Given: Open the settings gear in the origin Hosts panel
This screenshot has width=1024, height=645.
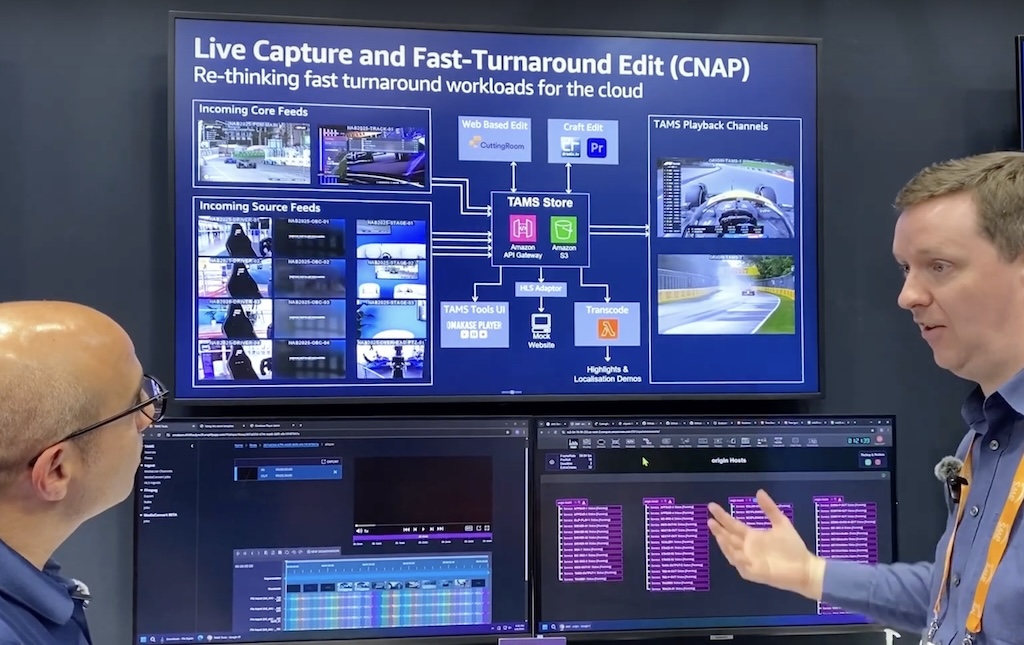Looking at the screenshot, I should point(883,475).
